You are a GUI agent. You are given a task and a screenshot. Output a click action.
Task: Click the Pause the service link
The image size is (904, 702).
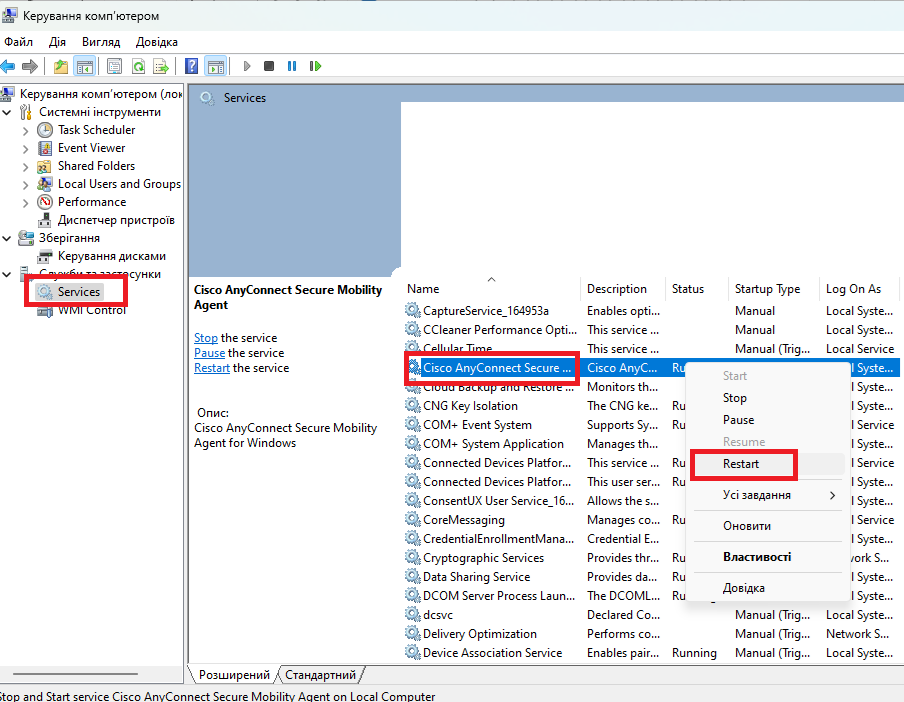point(209,353)
